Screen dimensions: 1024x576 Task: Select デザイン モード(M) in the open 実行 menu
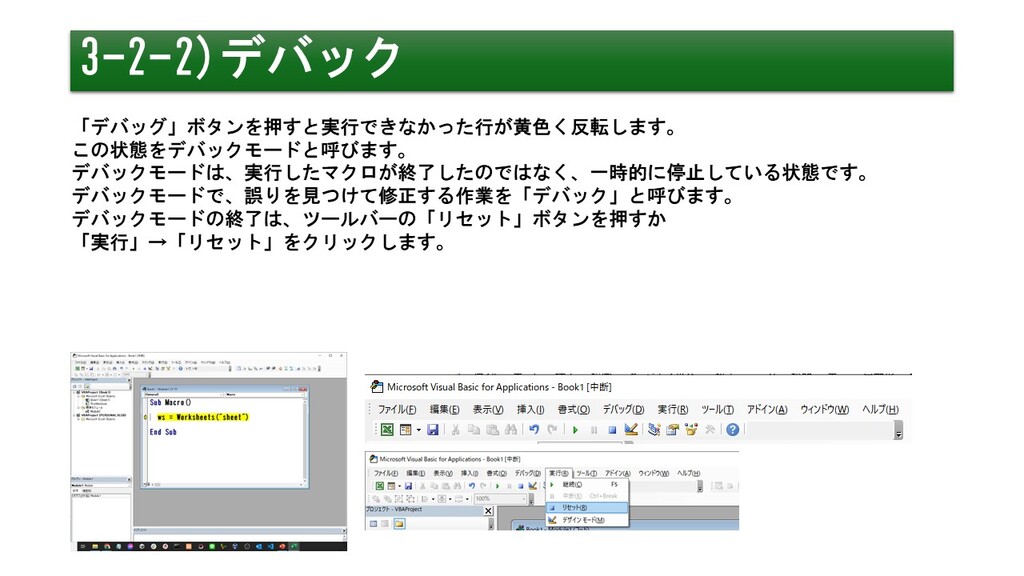coord(587,520)
